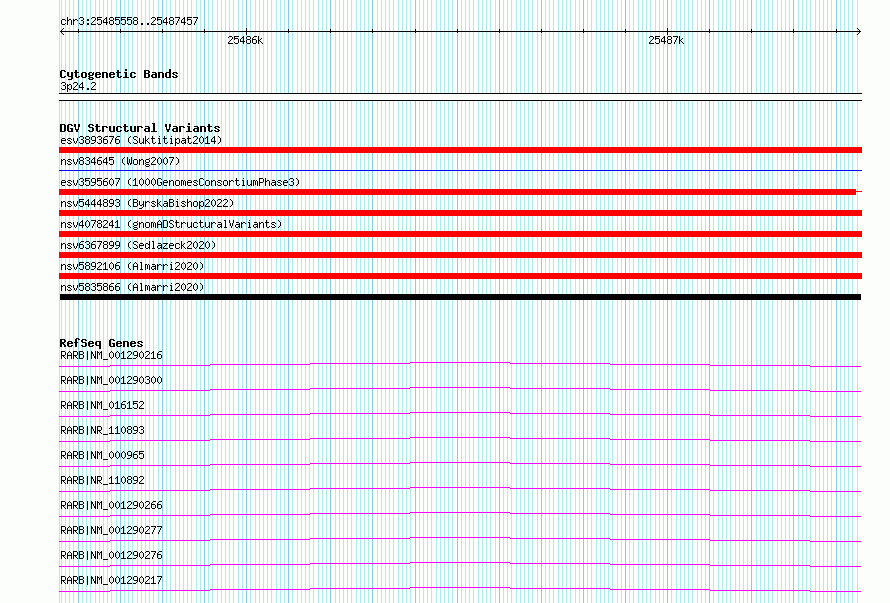Image resolution: width=890 pixels, height=603 pixels.
Task: Open nsv4078241 (gnomADStructuralVariants) label
Action: [171, 224]
